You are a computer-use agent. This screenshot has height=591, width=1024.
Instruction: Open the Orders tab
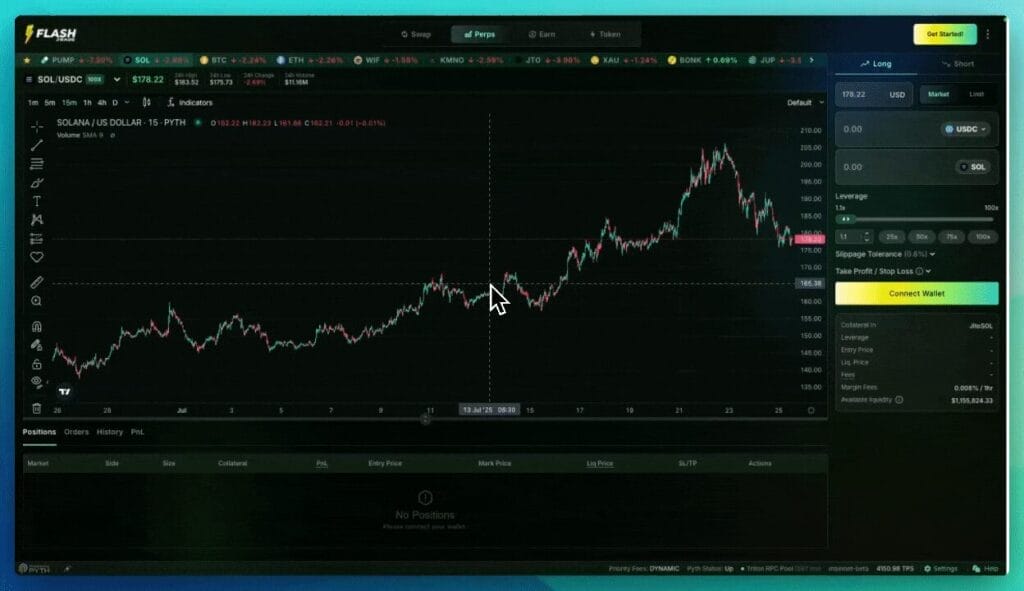(x=76, y=432)
